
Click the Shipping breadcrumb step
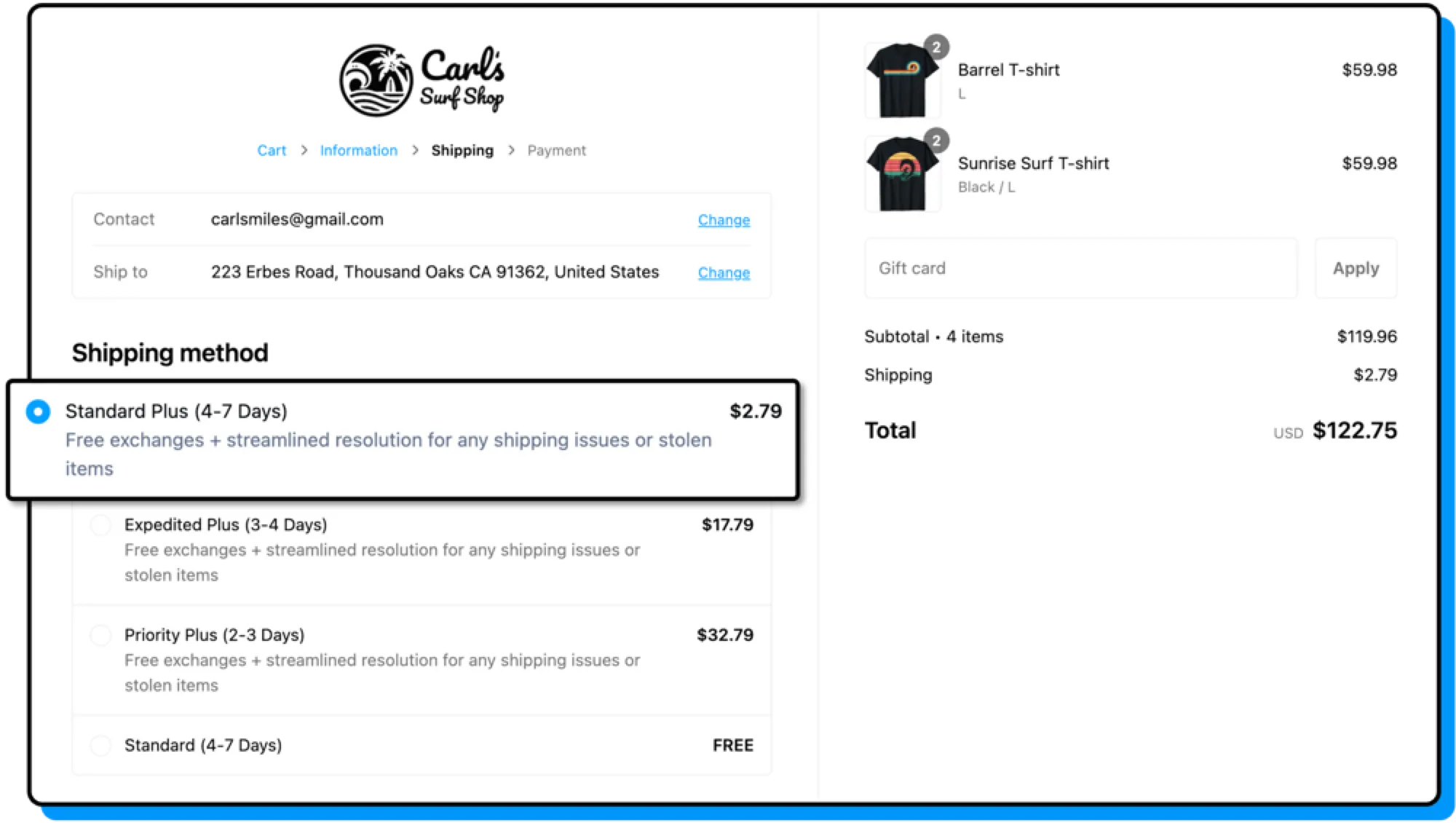pos(462,151)
